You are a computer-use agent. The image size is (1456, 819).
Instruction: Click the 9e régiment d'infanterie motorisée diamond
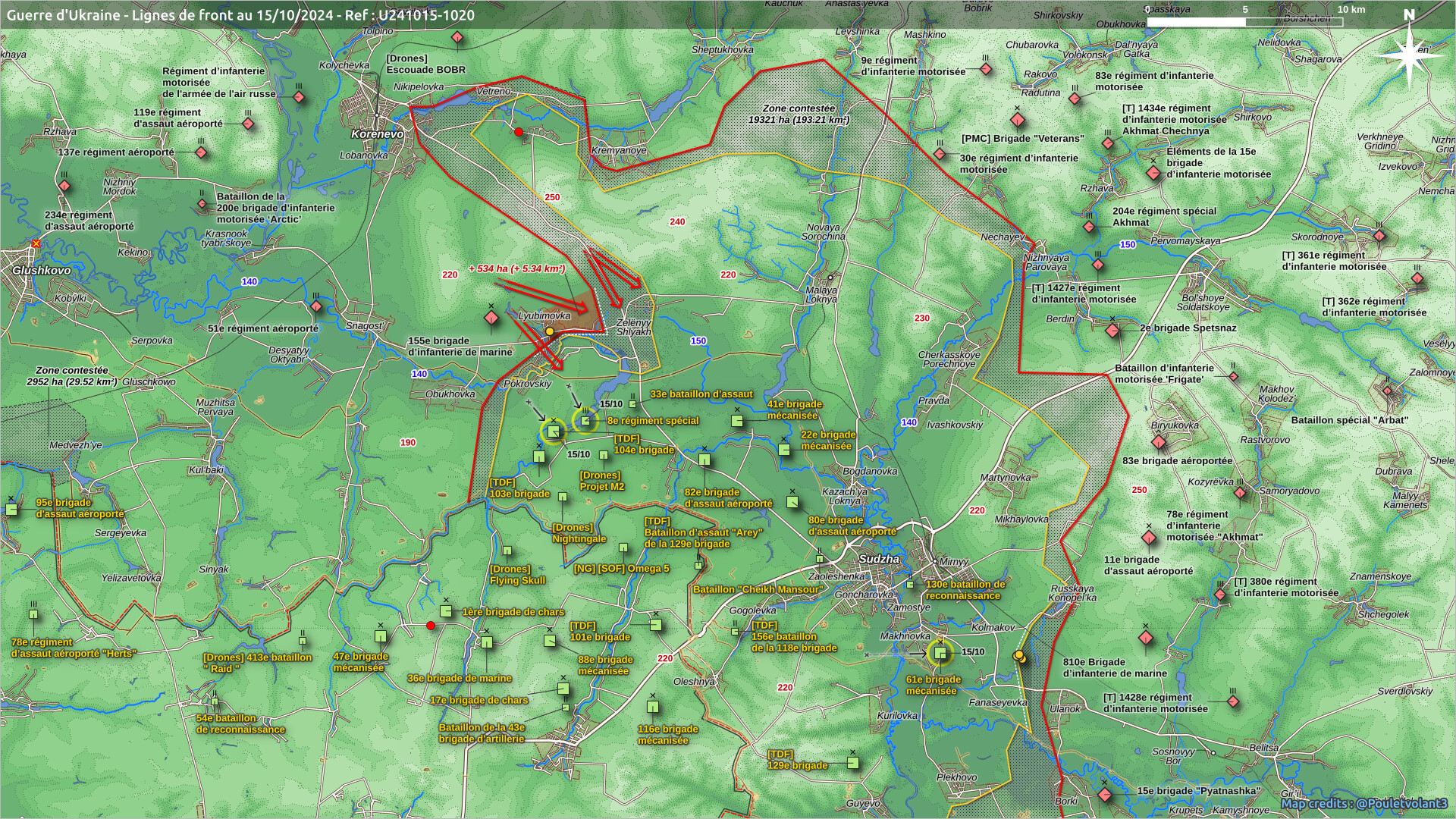[986, 70]
